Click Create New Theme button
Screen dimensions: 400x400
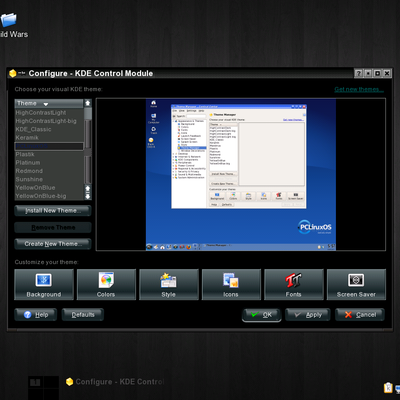point(53,244)
